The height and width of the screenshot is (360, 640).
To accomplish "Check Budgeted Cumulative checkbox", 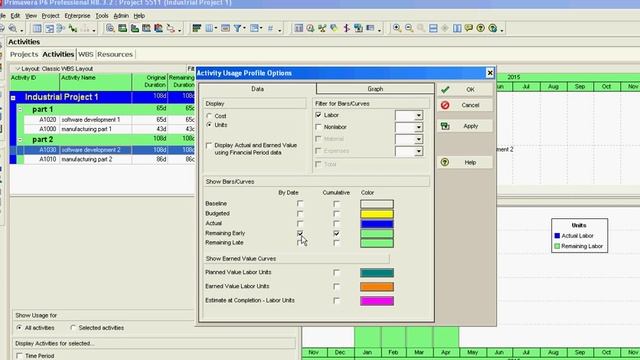I will (336, 213).
